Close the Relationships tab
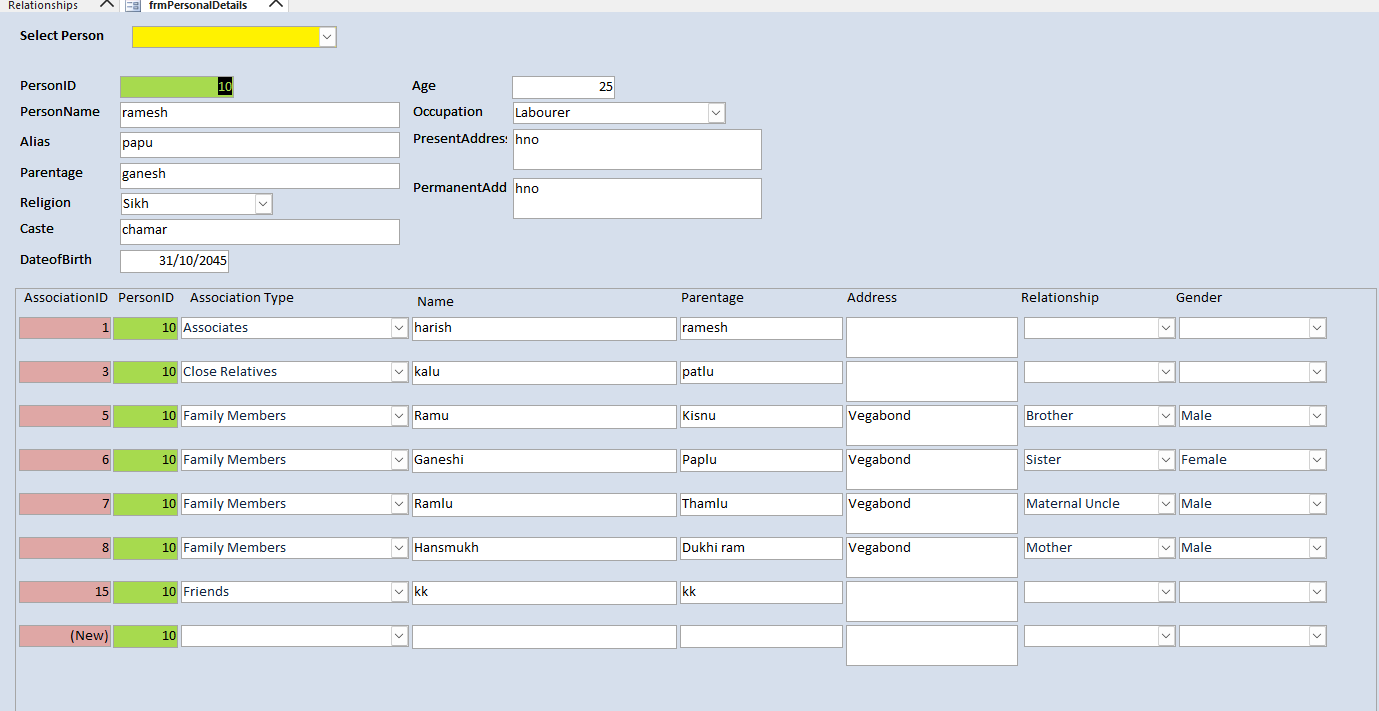The image size is (1379, 711). click(x=107, y=4)
